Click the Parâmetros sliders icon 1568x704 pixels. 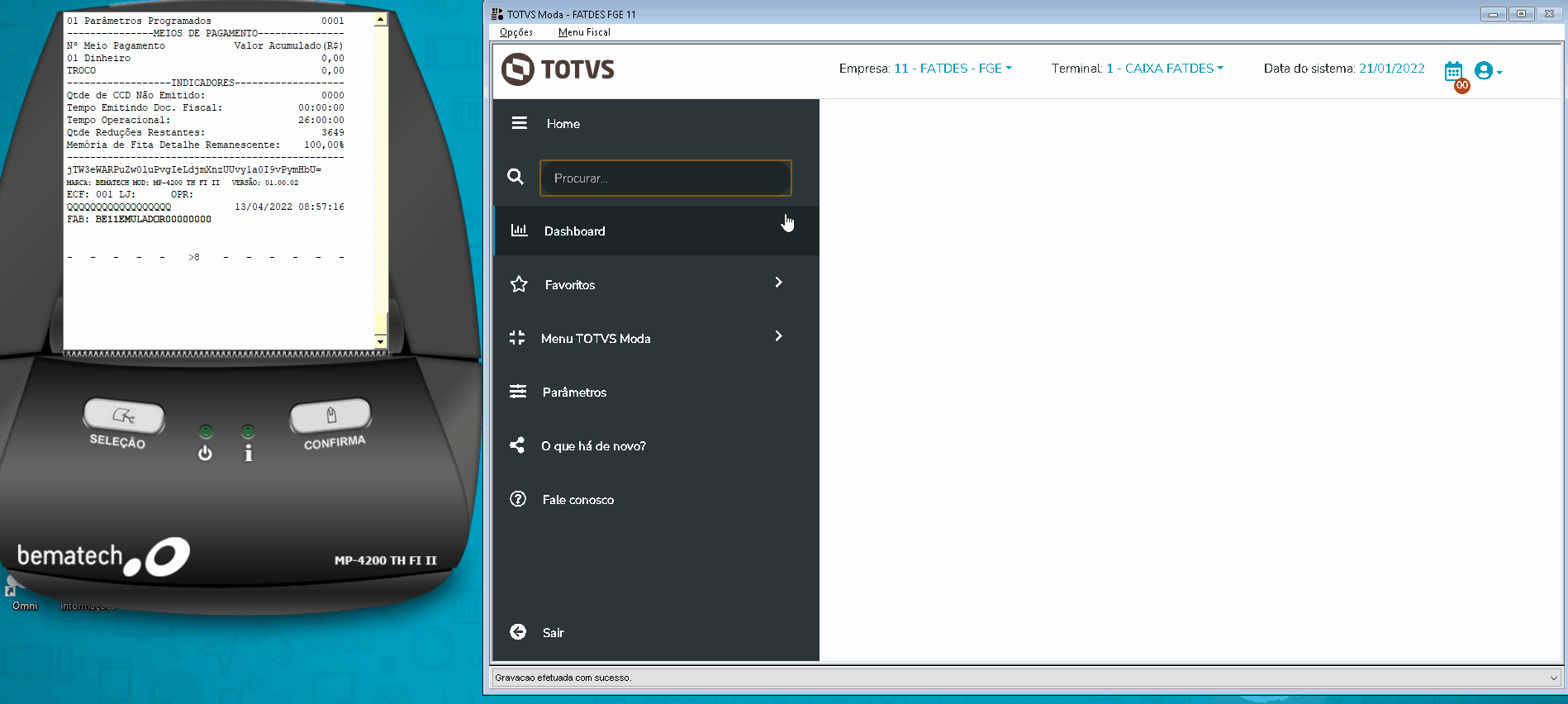click(x=518, y=392)
